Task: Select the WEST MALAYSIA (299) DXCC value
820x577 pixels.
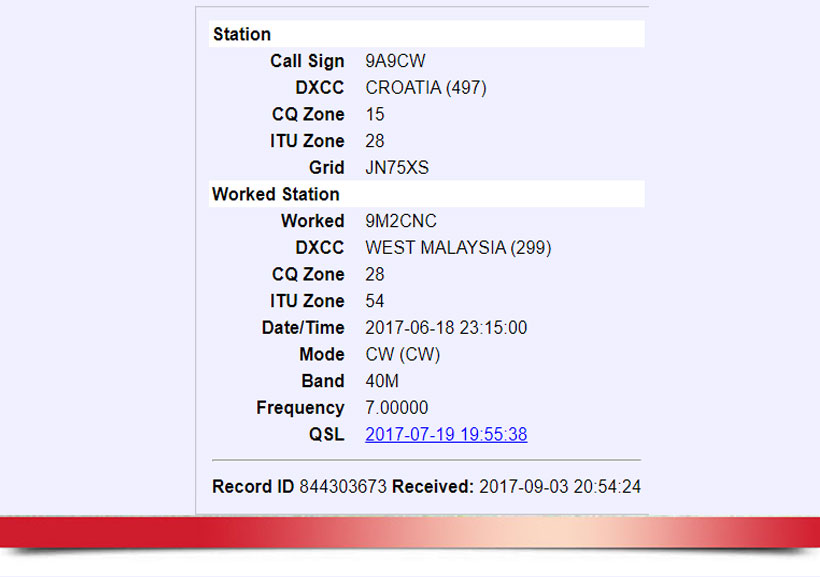Action: coord(458,248)
